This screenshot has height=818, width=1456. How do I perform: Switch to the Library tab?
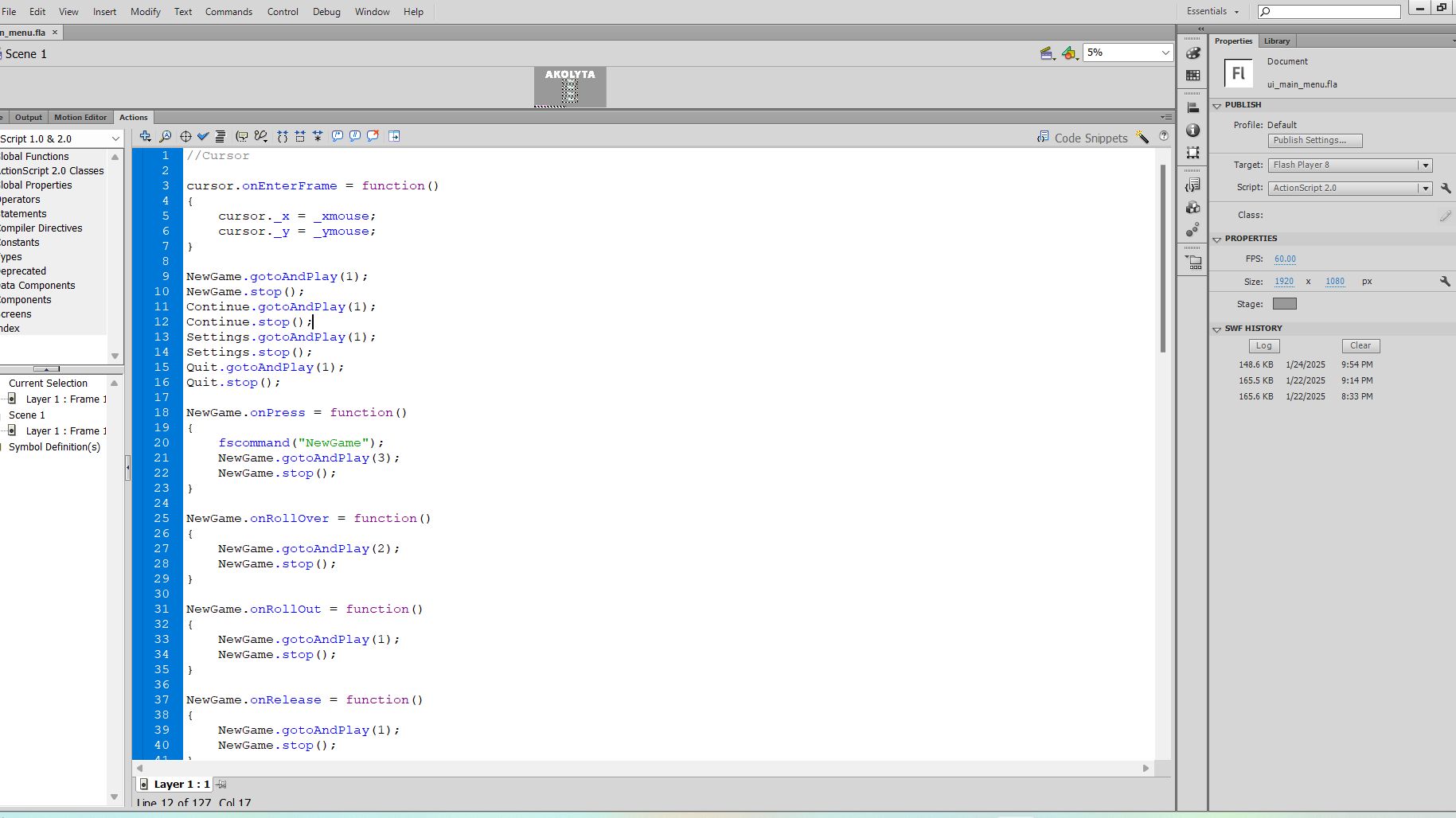coord(1276,41)
